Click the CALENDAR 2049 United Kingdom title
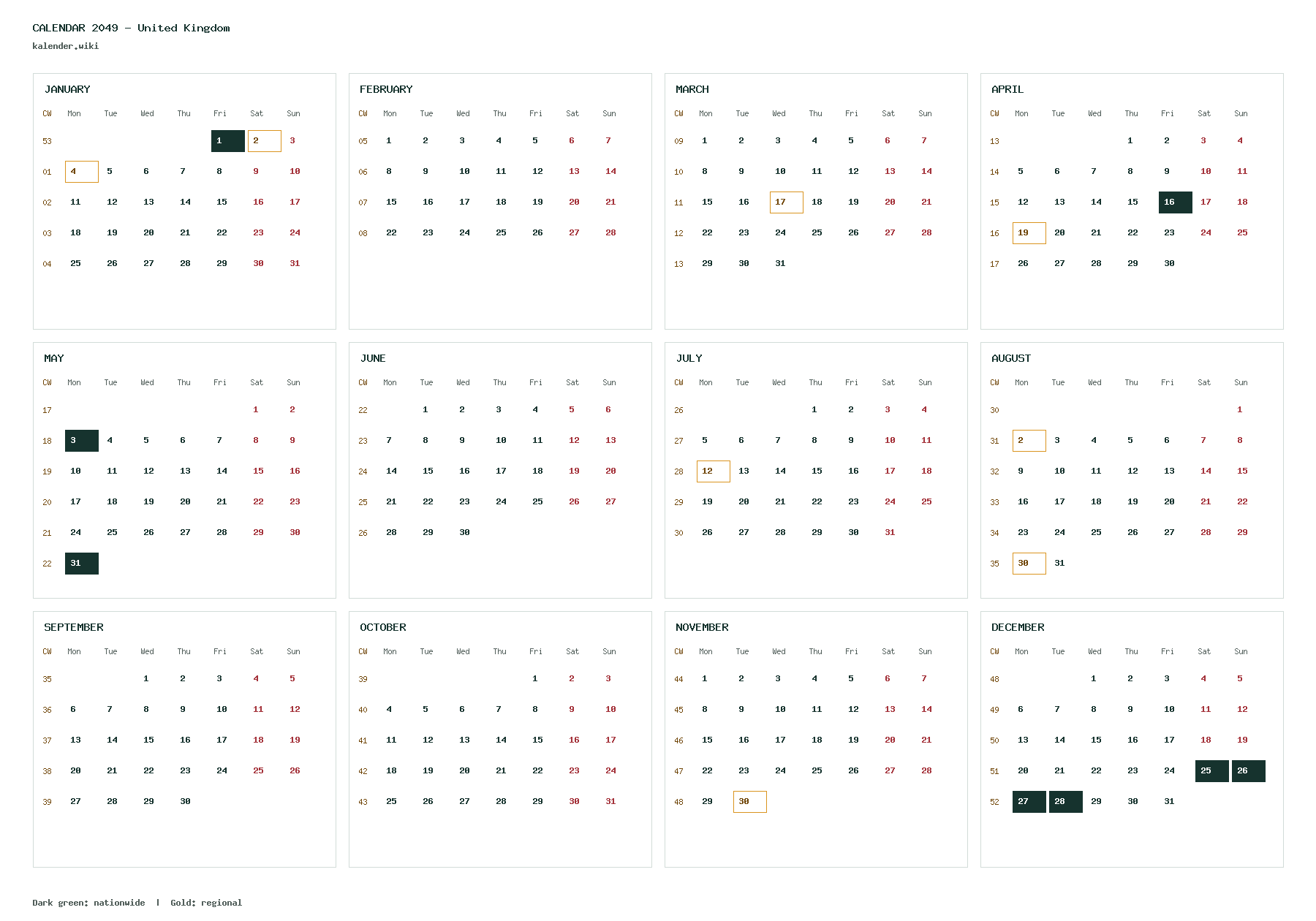 [132, 28]
